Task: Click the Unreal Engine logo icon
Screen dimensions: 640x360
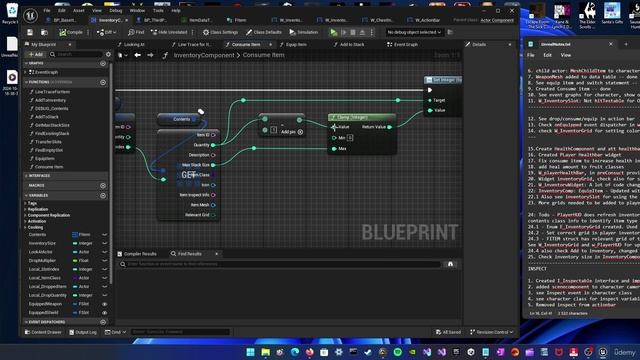Action: [31, 16]
